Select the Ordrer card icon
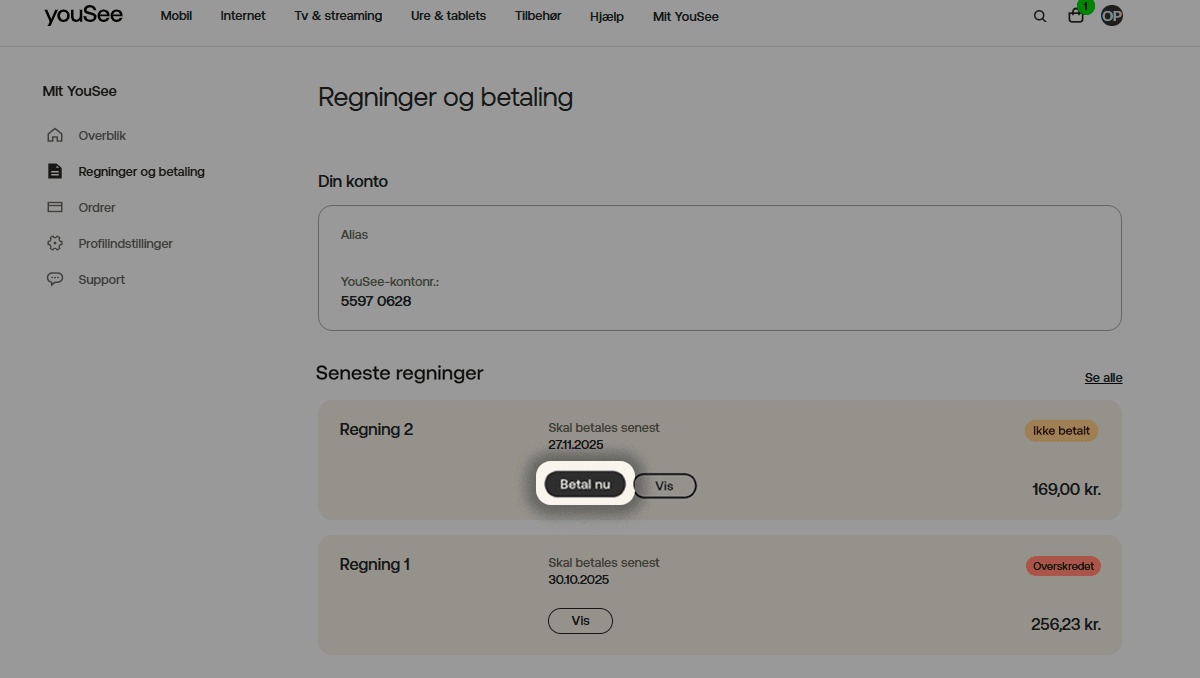The image size is (1200, 678). coord(55,207)
